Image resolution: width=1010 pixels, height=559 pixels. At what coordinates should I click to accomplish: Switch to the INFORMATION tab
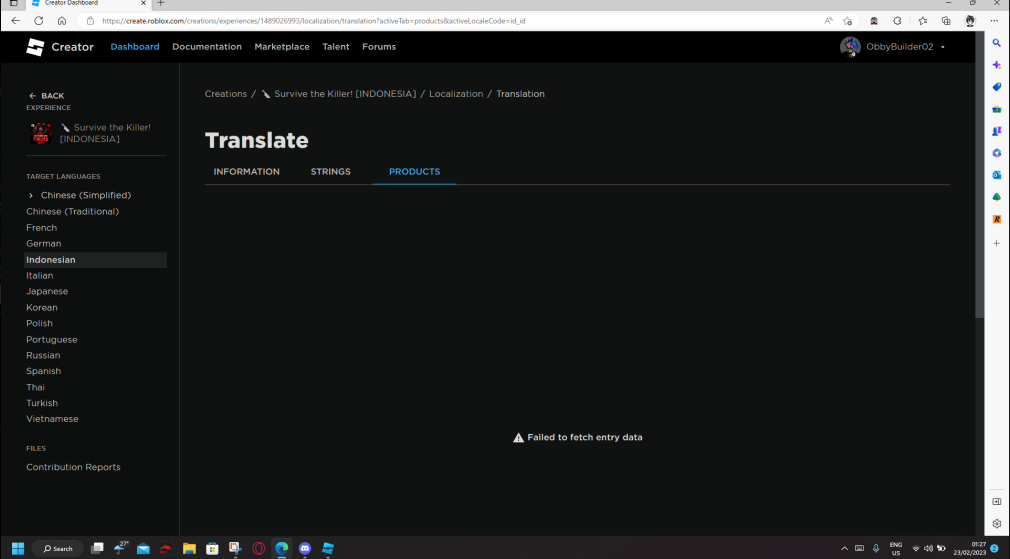247,172
